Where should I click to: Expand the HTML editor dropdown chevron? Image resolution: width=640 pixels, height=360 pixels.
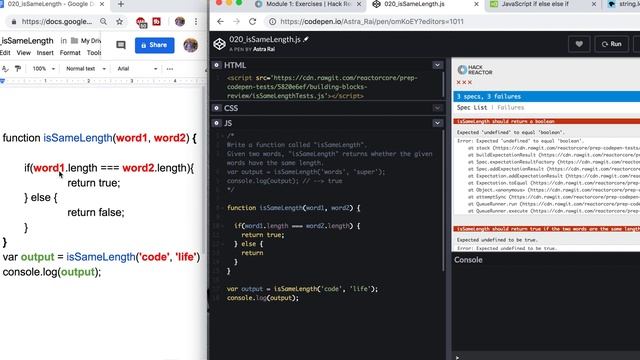point(437,65)
